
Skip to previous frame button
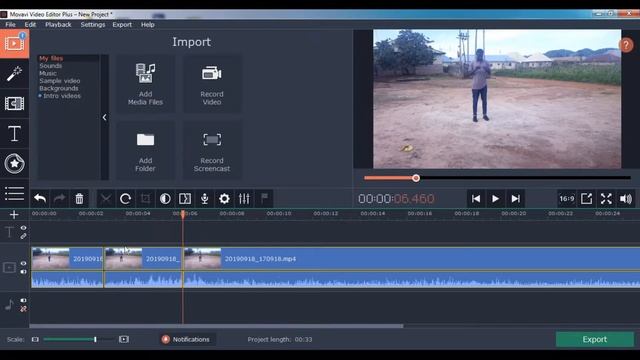click(476, 199)
